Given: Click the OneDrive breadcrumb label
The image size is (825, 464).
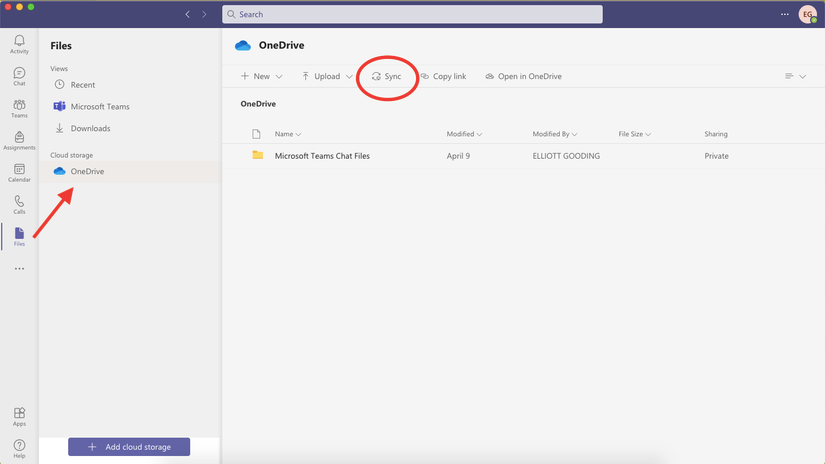Looking at the screenshot, I should (x=258, y=104).
